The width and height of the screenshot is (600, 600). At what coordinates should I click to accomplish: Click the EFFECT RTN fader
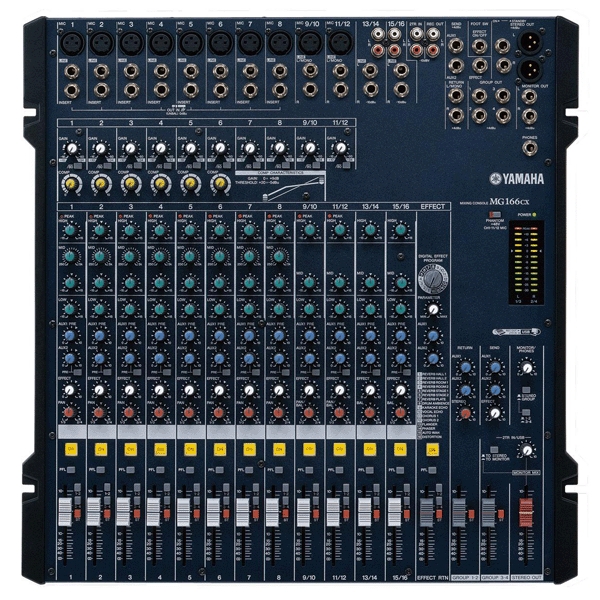point(426,512)
